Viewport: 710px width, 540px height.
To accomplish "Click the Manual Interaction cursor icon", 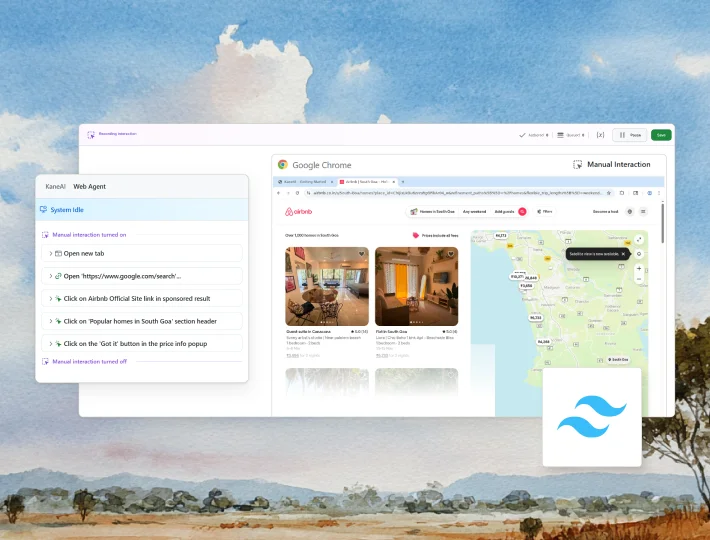I will pyautogui.click(x=577, y=164).
